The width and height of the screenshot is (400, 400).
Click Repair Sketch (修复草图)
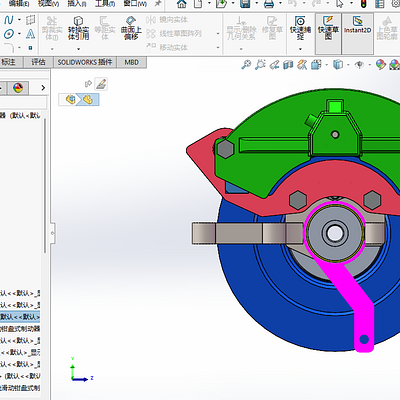click(272, 28)
